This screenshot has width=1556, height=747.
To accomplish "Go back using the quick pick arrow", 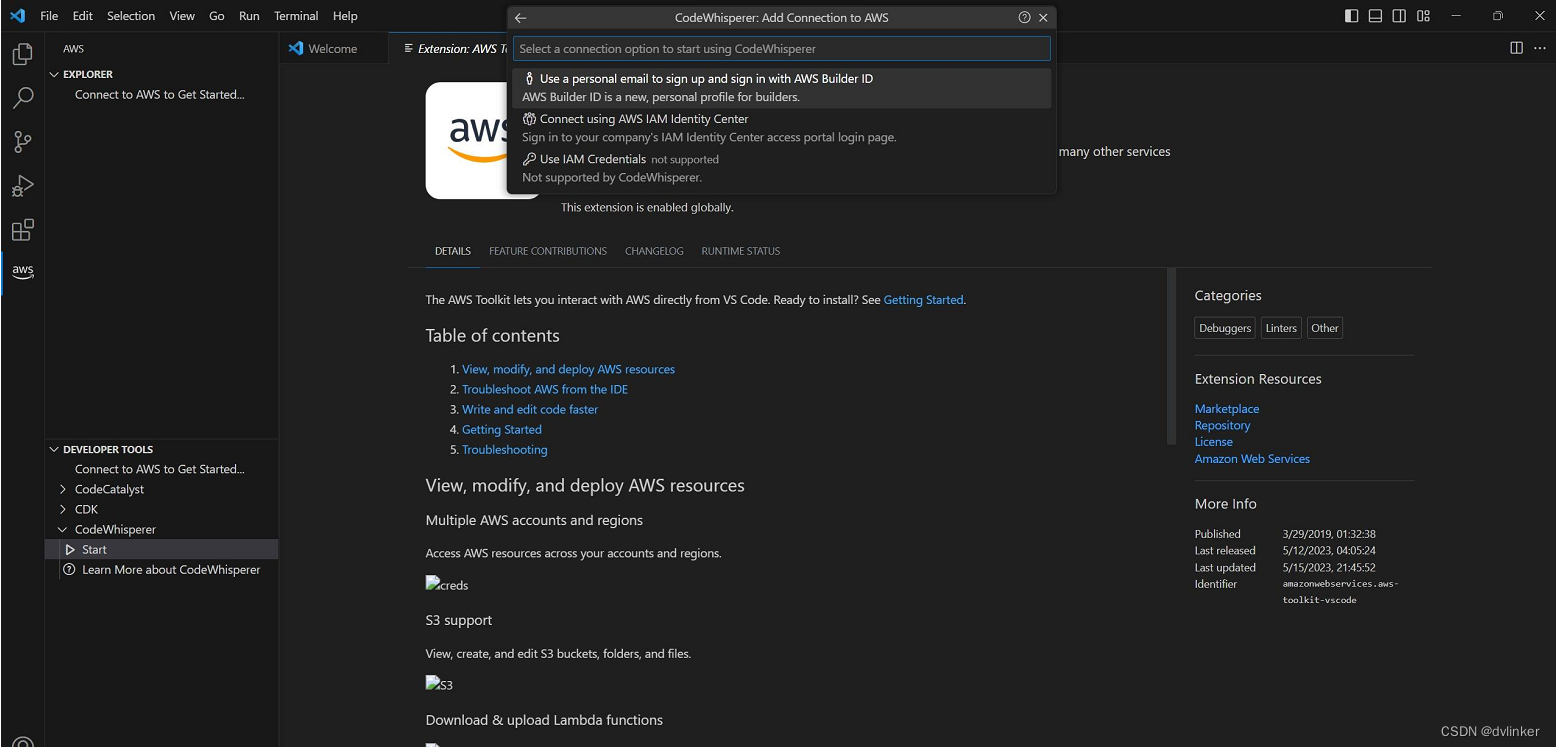I will tap(520, 18).
